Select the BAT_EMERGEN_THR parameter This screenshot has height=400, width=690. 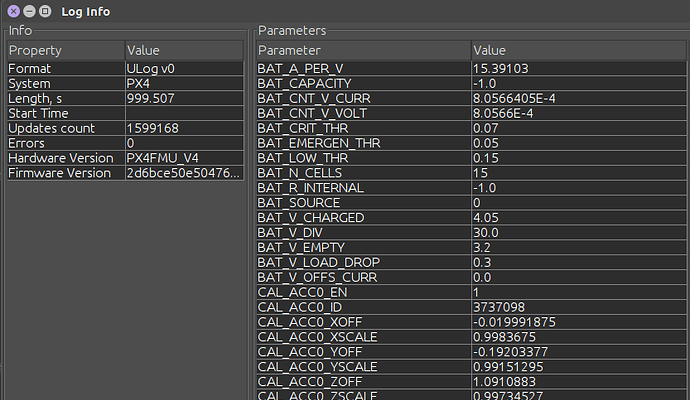[363, 143]
